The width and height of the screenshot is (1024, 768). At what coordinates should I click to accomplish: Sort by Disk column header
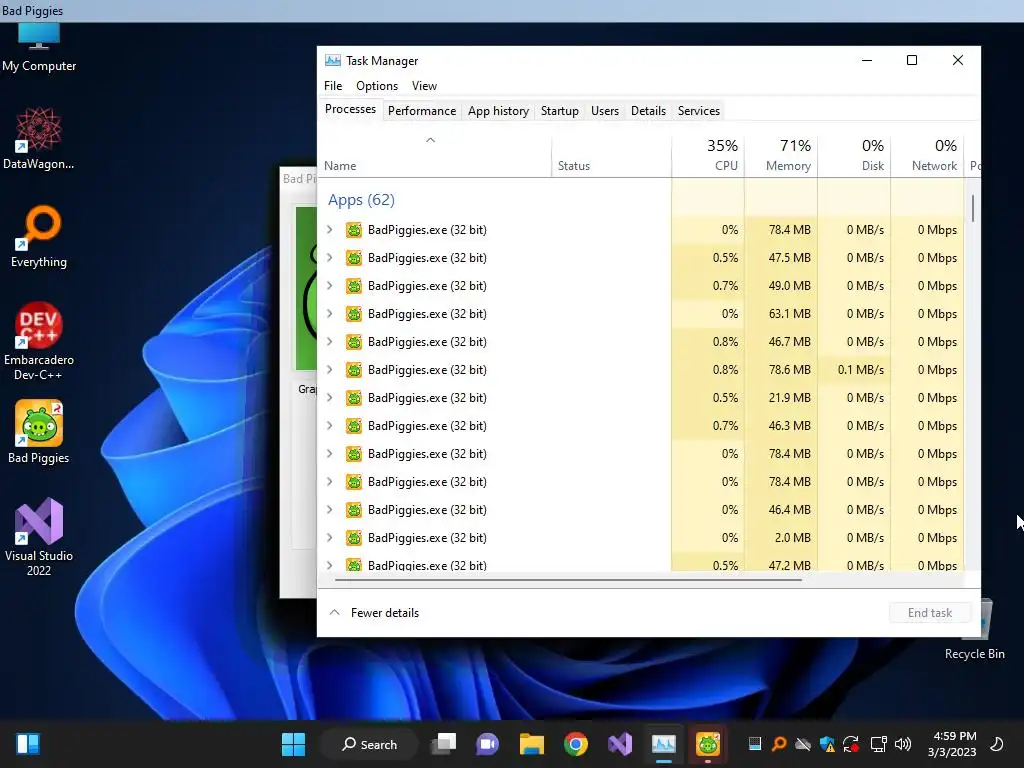[854, 156]
